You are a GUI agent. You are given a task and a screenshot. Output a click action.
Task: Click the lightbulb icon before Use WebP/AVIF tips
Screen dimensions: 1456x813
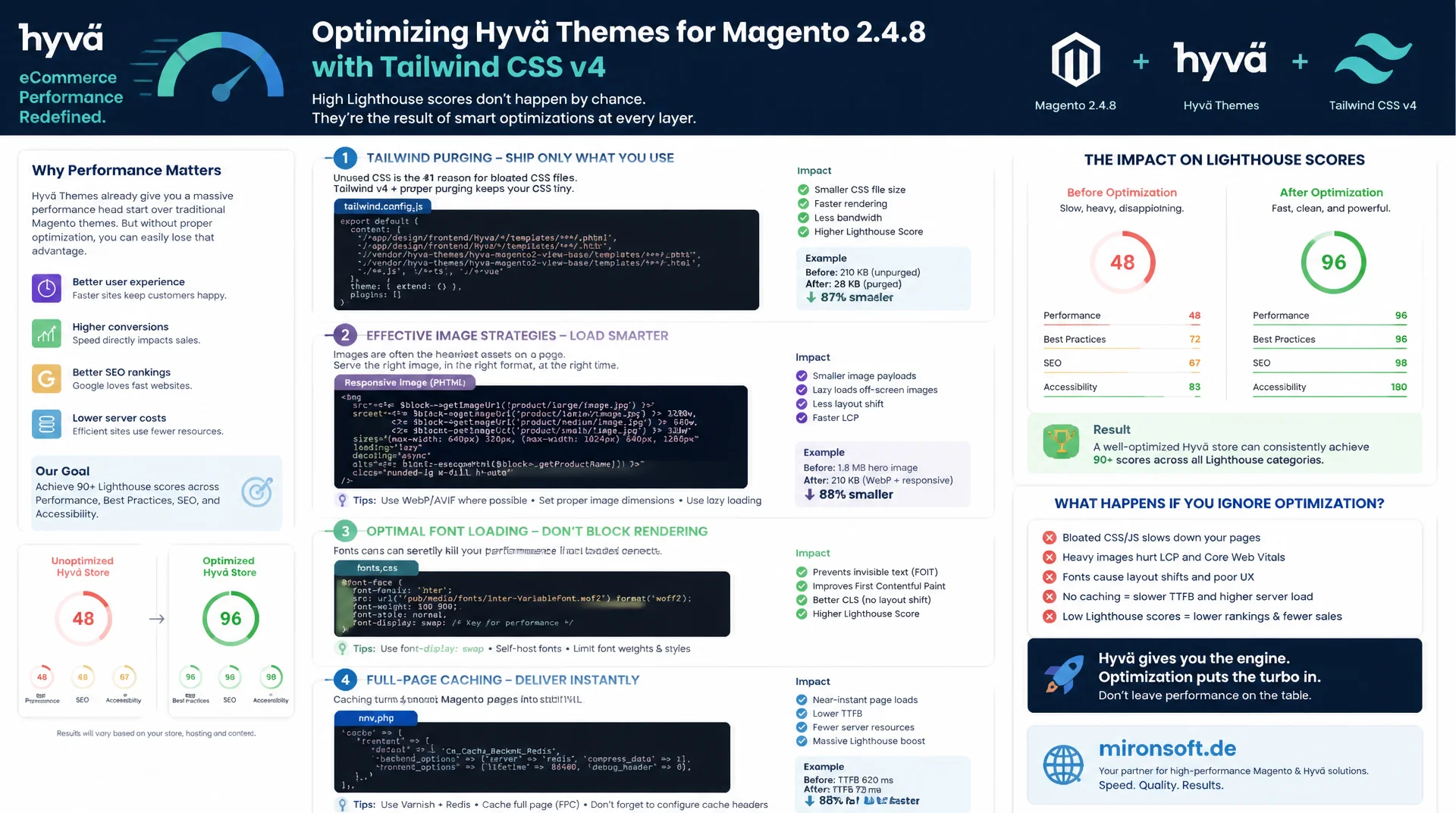pyautogui.click(x=342, y=500)
